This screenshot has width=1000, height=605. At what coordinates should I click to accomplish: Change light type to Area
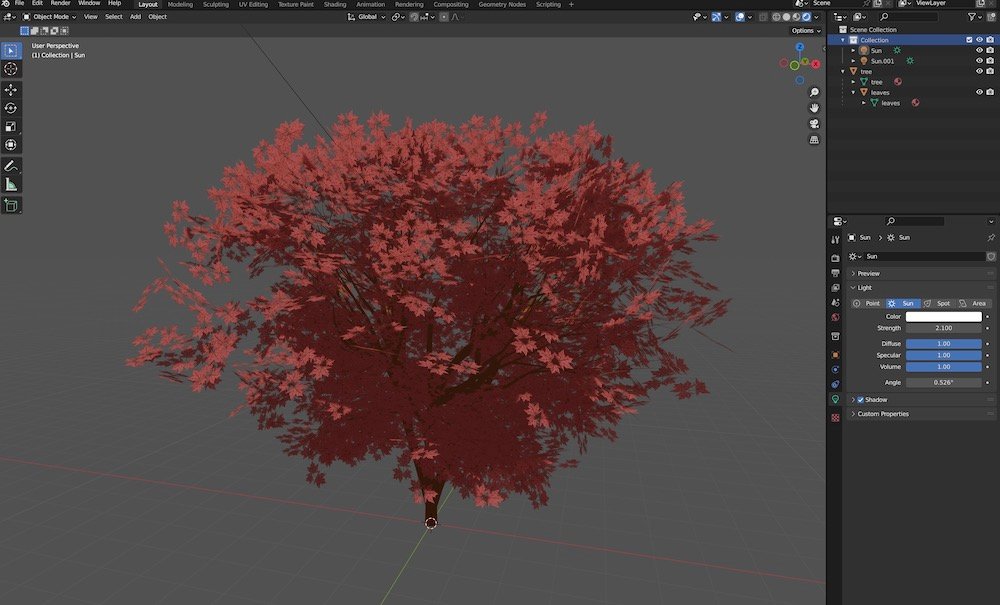click(973, 303)
